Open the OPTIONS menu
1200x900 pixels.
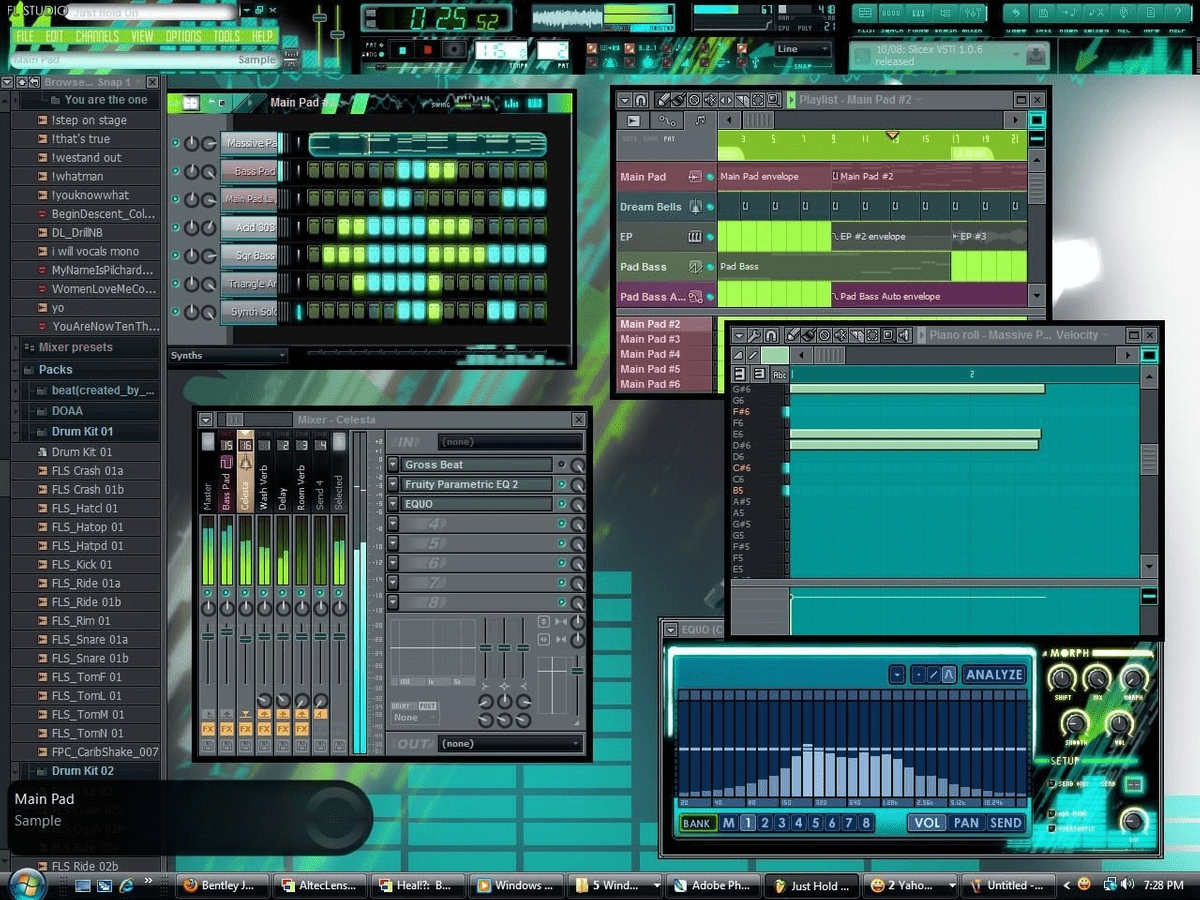(x=183, y=35)
